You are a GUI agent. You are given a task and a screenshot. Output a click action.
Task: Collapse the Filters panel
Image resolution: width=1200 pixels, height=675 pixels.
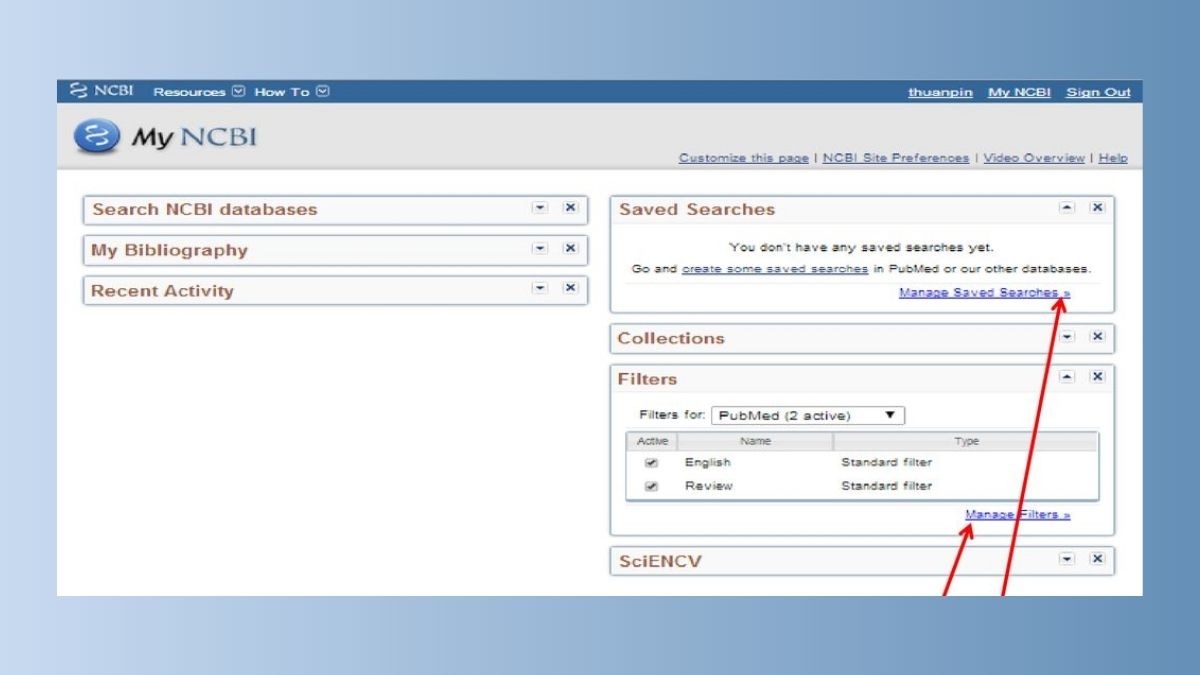tap(1067, 376)
